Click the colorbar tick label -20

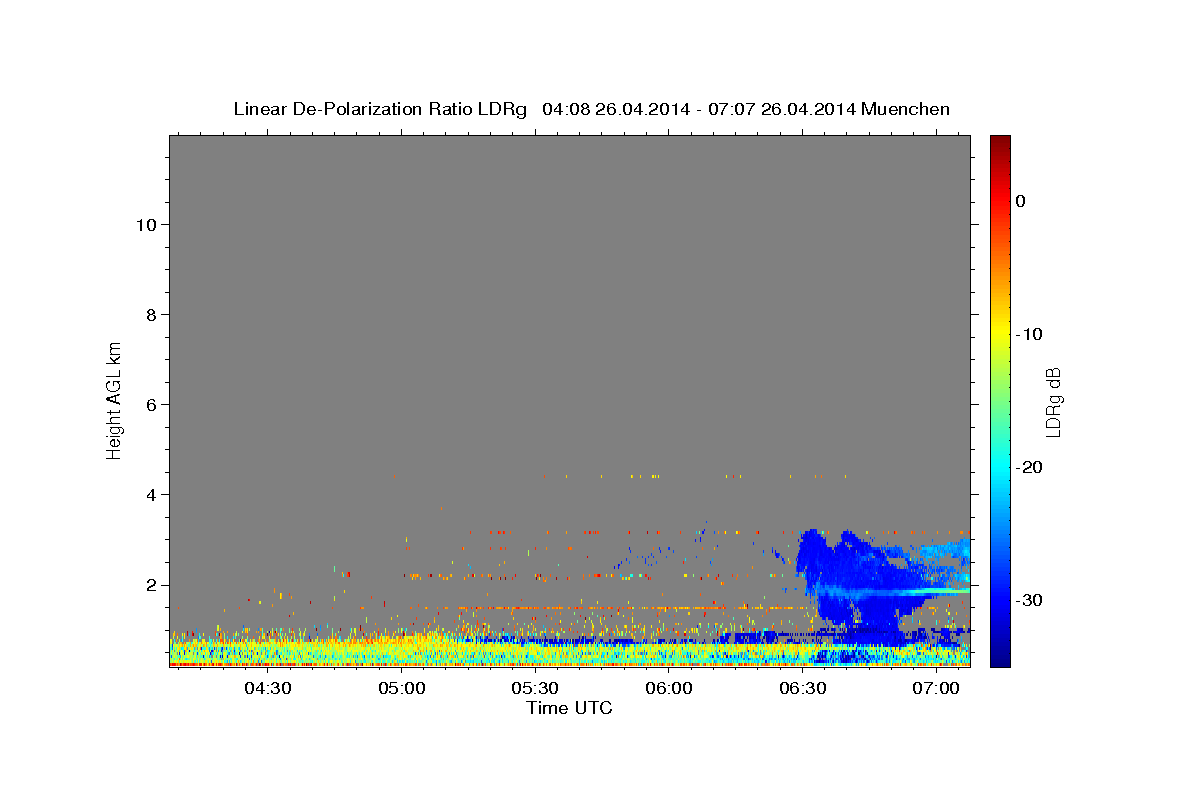click(x=1029, y=467)
